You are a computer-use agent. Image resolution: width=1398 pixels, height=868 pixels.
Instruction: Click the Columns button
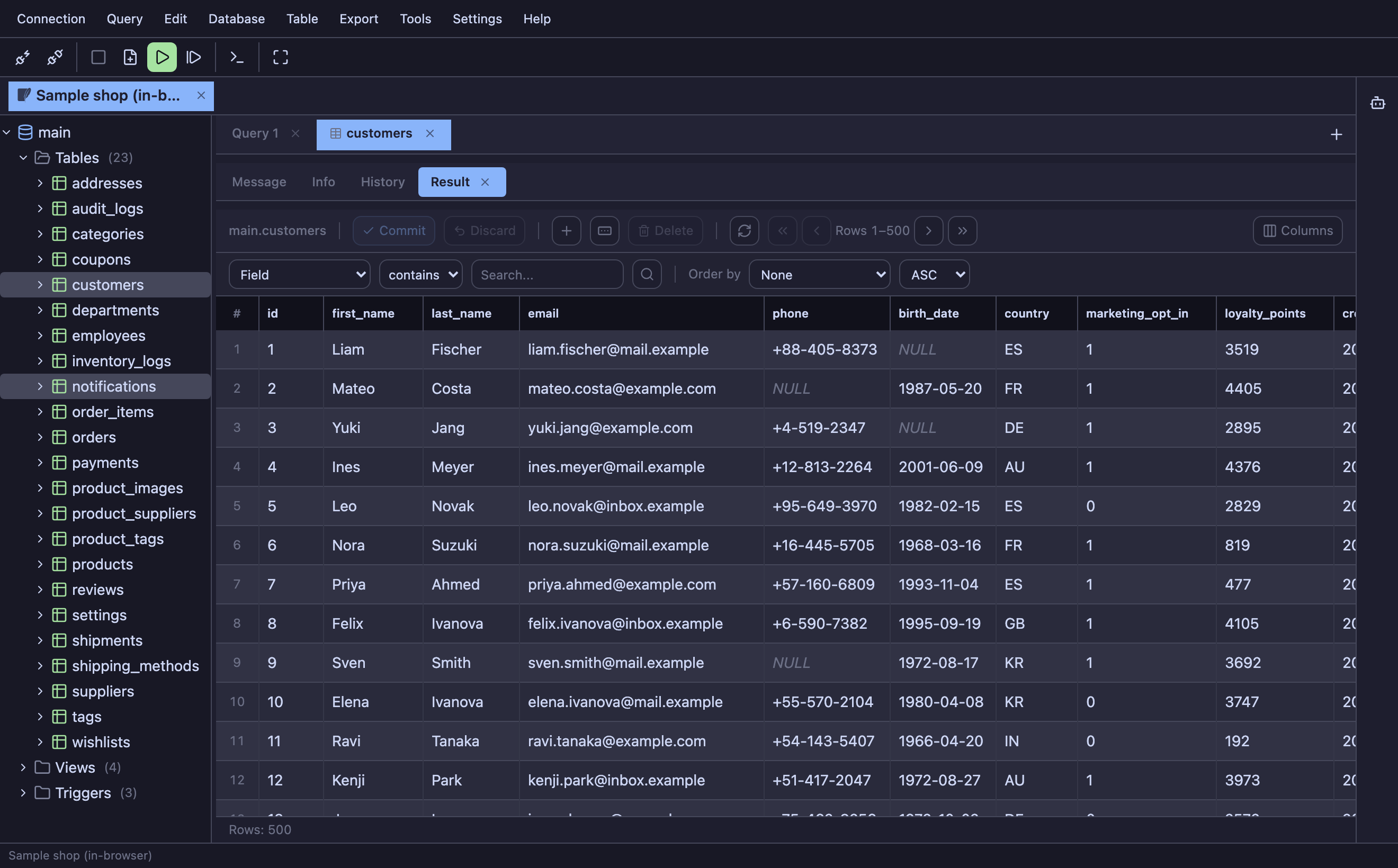point(1297,231)
